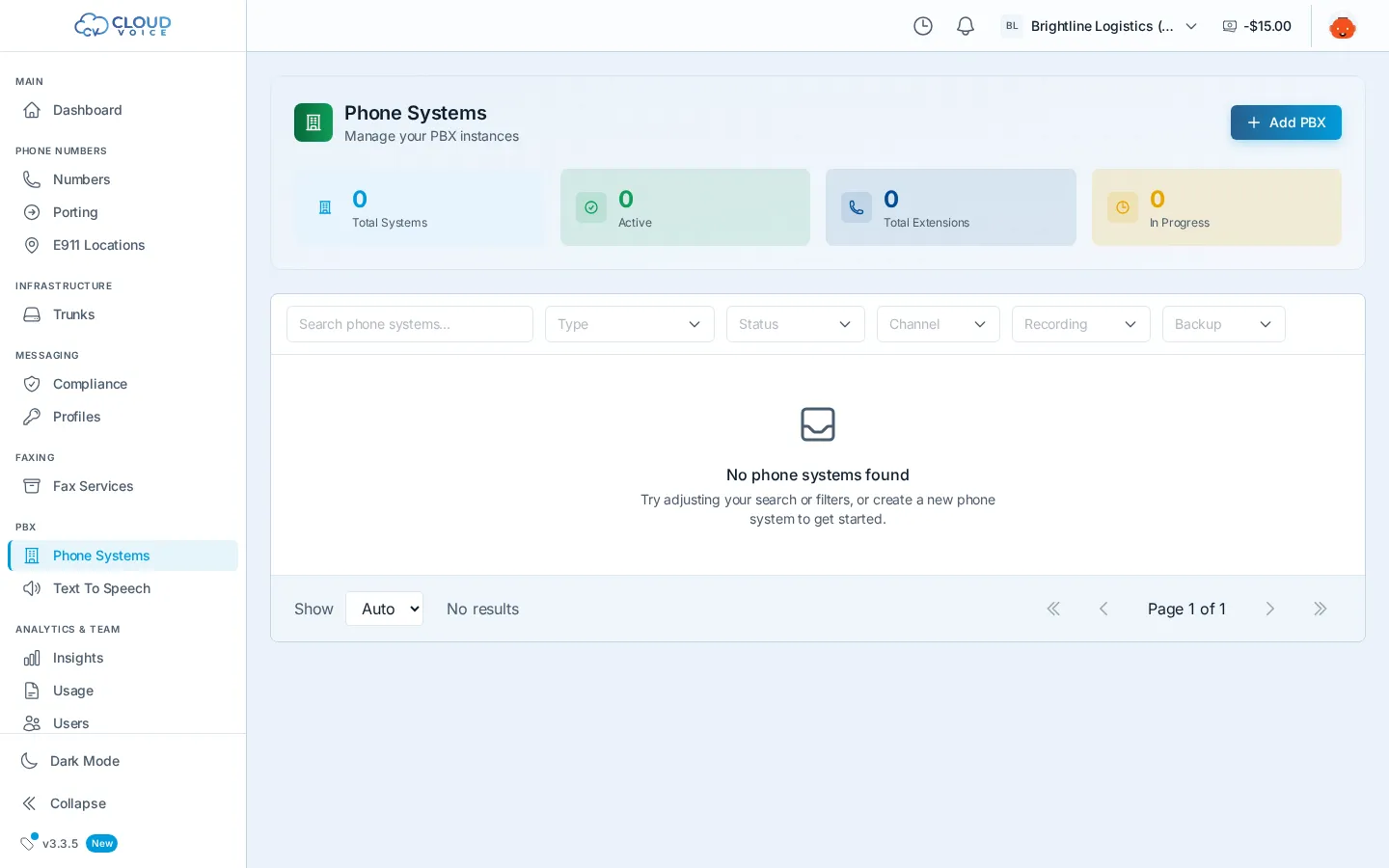
Task: Go to first page of results
Action: 1053,609
